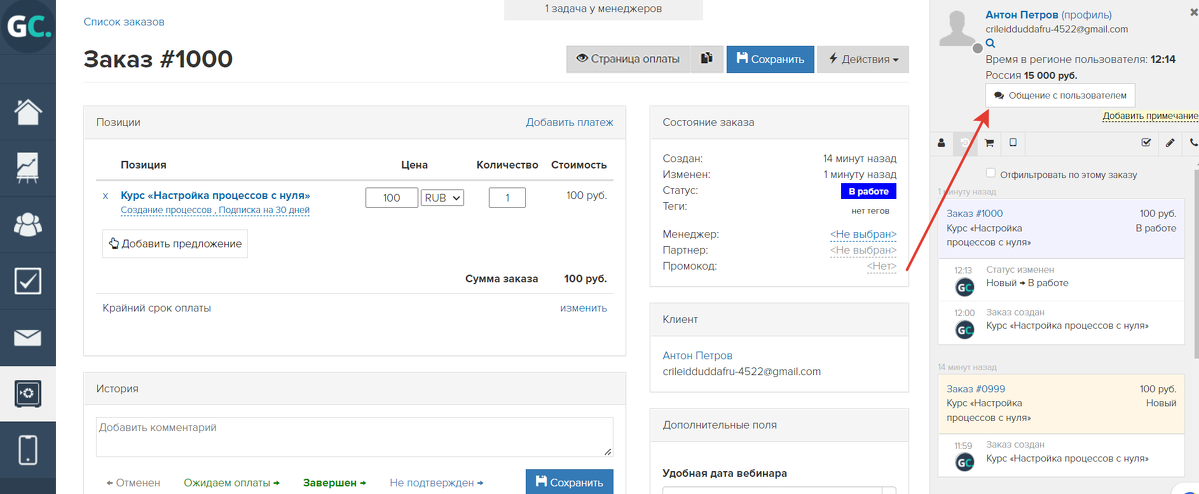Switch to the shopping cart orders tab

(x=989, y=142)
